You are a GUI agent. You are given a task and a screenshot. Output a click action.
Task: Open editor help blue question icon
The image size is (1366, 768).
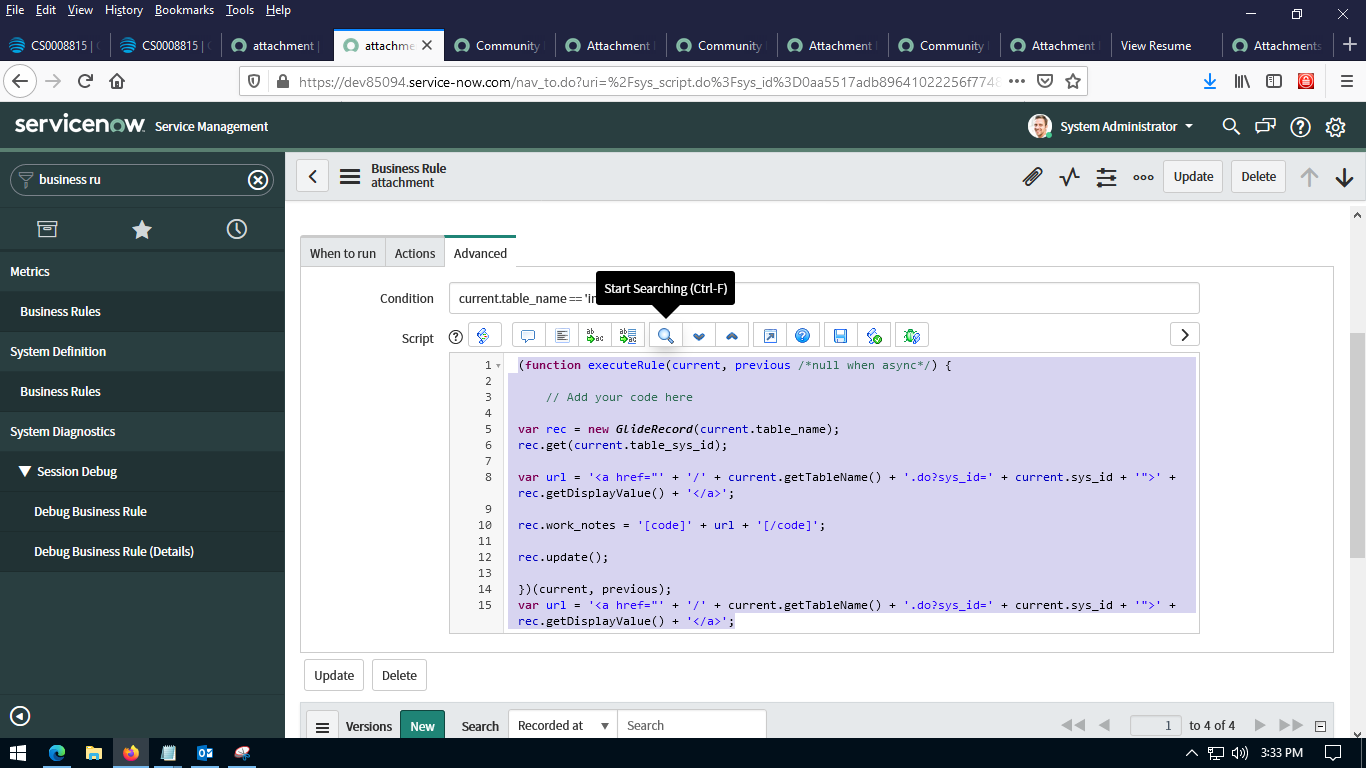click(x=802, y=335)
